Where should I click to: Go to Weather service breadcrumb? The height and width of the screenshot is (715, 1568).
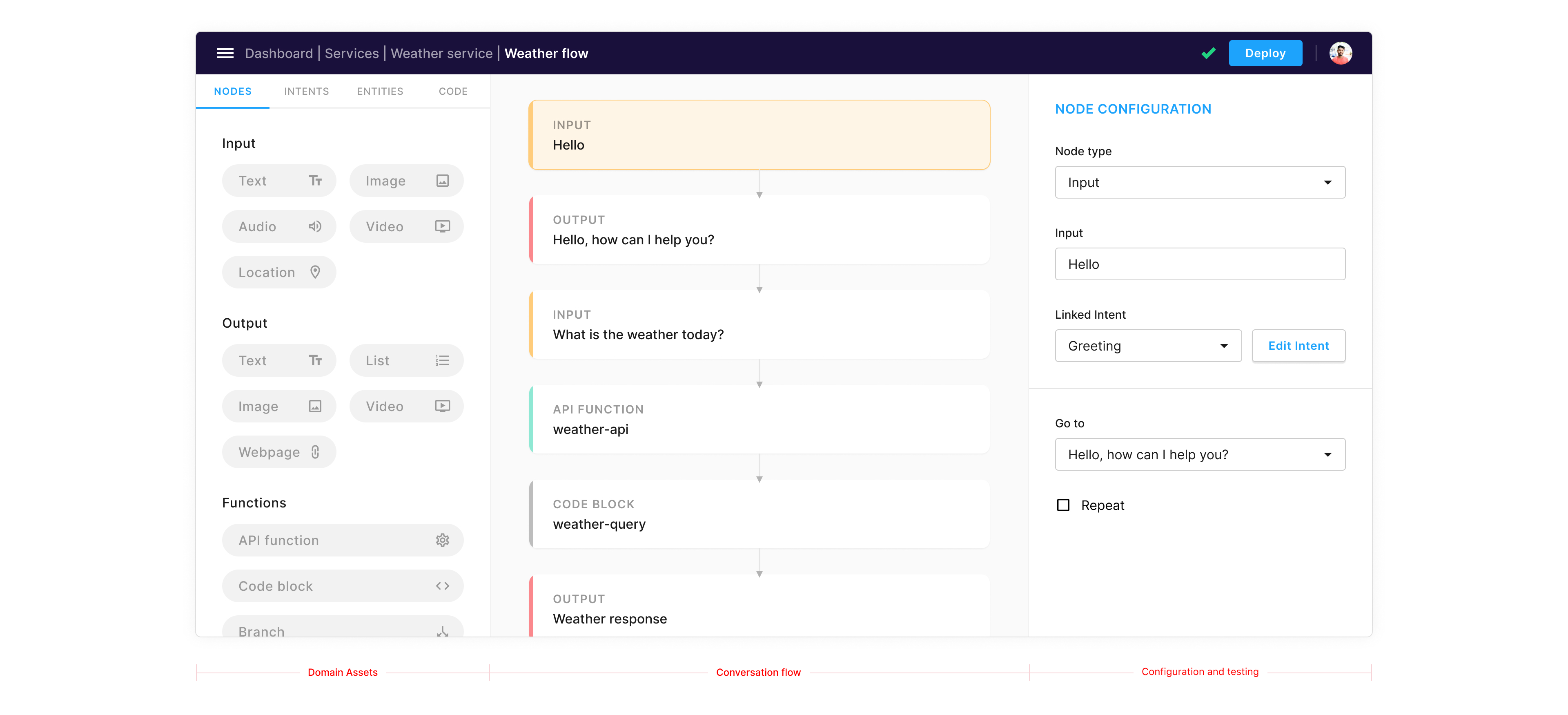tap(441, 54)
